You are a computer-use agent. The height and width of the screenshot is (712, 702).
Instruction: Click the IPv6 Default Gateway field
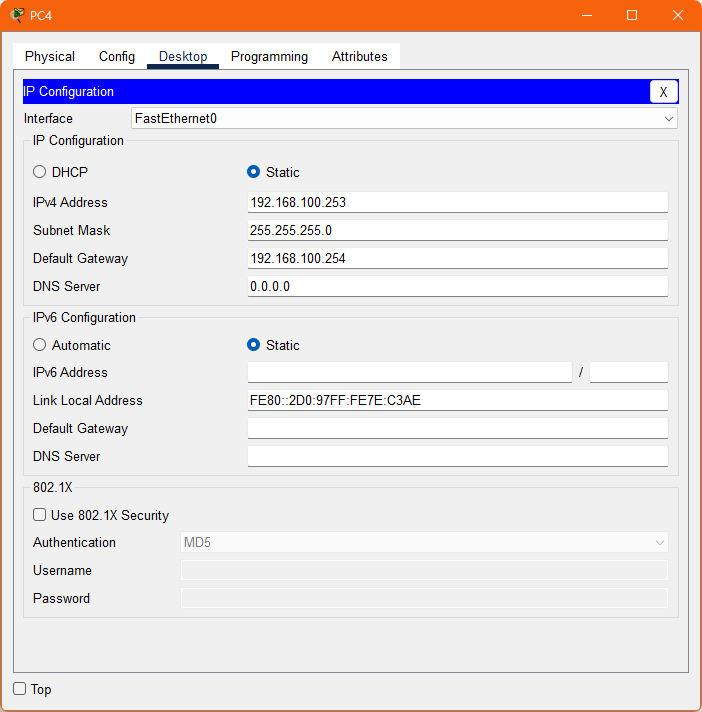pyautogui.click(x=458, y=428)
